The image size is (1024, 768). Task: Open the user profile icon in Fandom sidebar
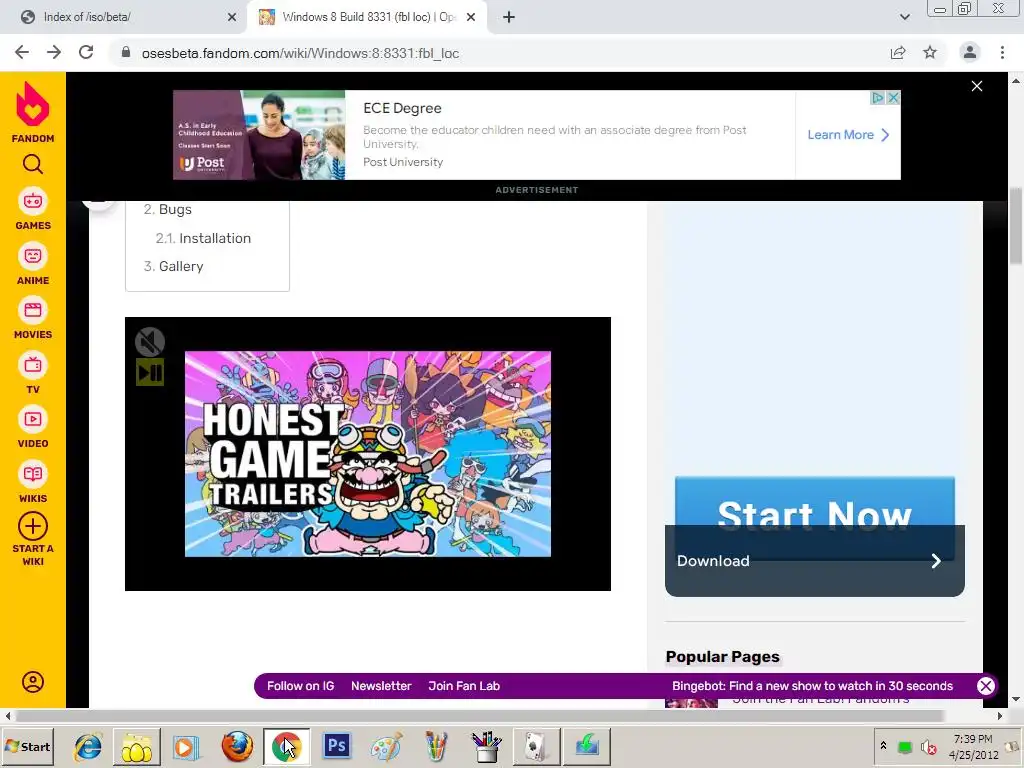33,682
